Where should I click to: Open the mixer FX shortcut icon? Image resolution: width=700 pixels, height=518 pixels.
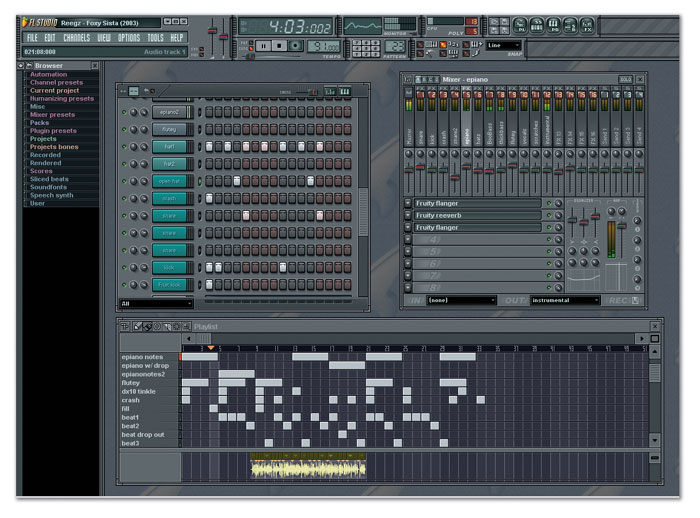tap(587, 25)
